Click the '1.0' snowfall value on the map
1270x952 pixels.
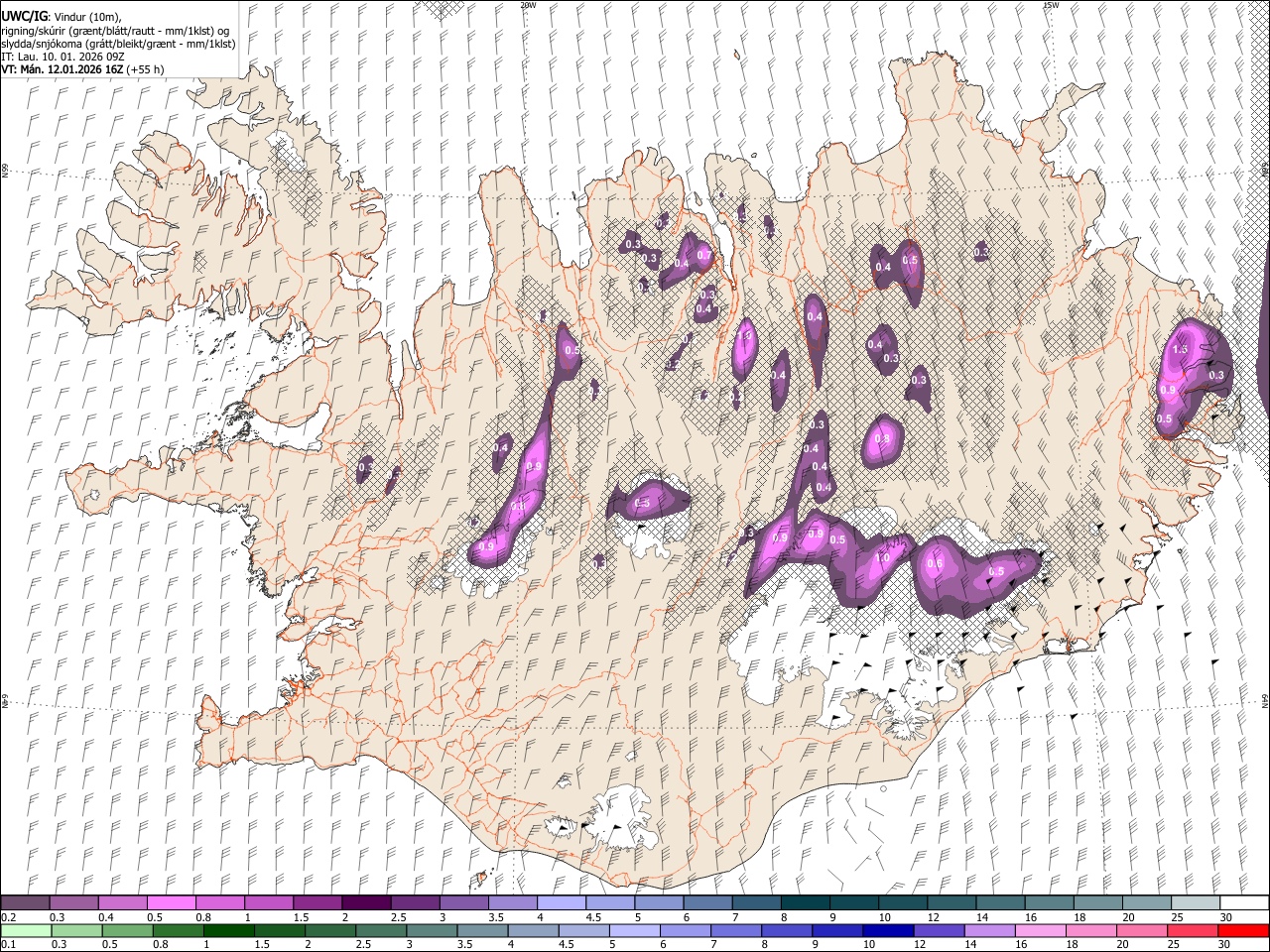coord(882,558)
